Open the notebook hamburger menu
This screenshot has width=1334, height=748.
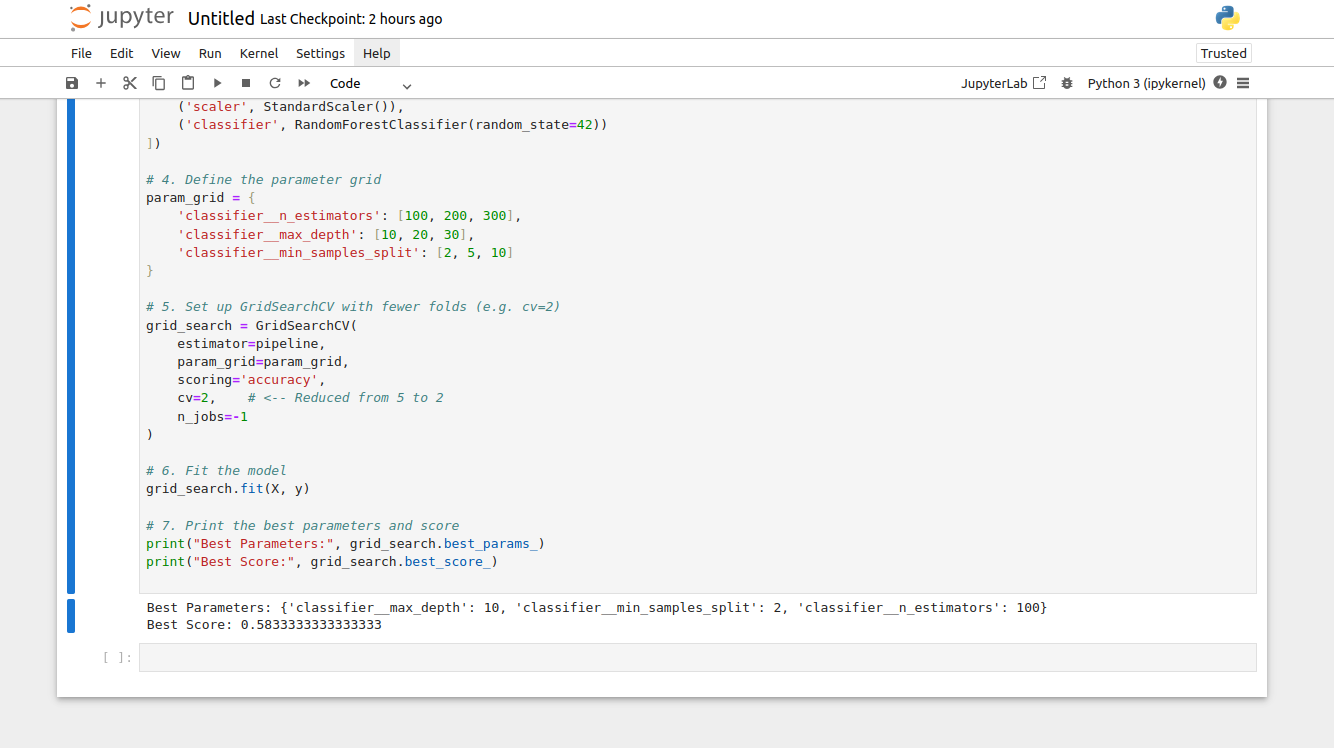[x=1243, y=83]
